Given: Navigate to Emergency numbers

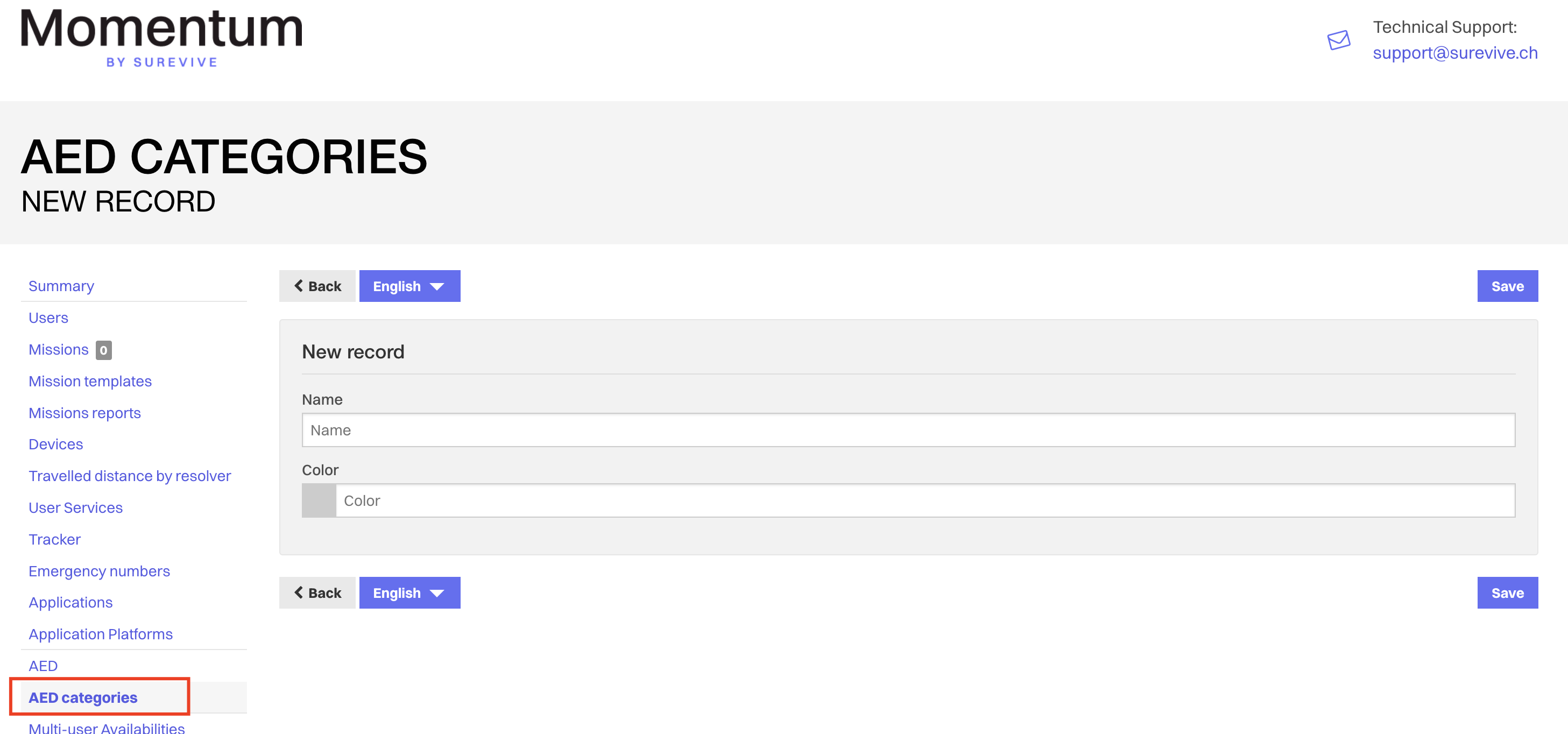Looking at the screenshot, I should coord(99,571).
